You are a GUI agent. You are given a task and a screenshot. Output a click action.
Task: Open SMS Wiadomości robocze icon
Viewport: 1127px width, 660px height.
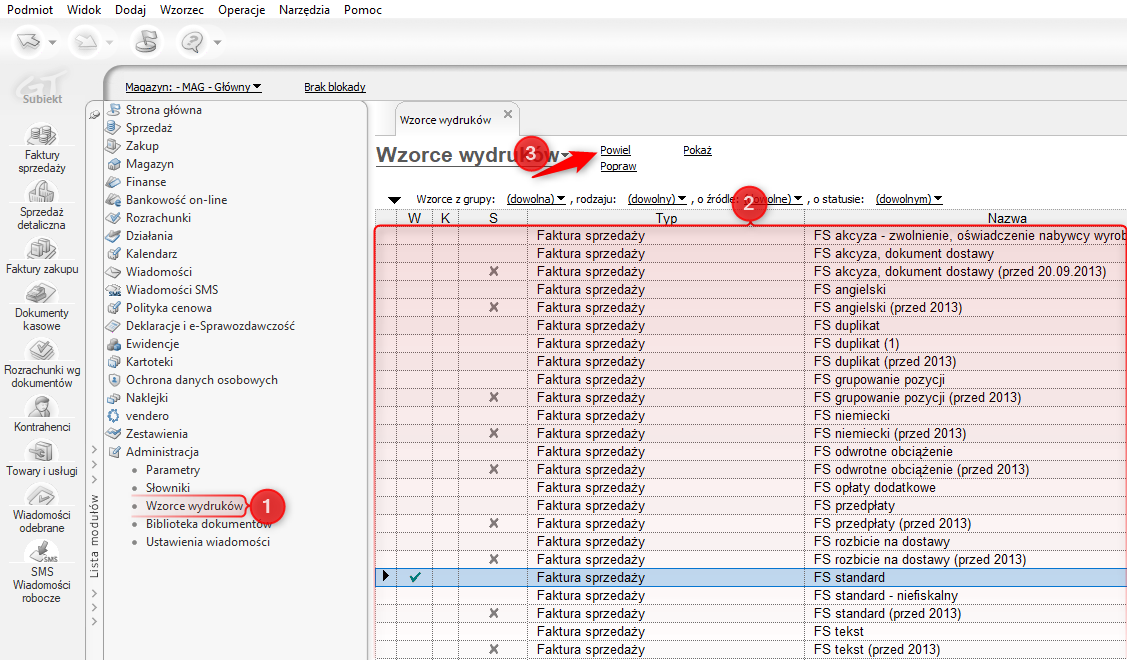43,551
